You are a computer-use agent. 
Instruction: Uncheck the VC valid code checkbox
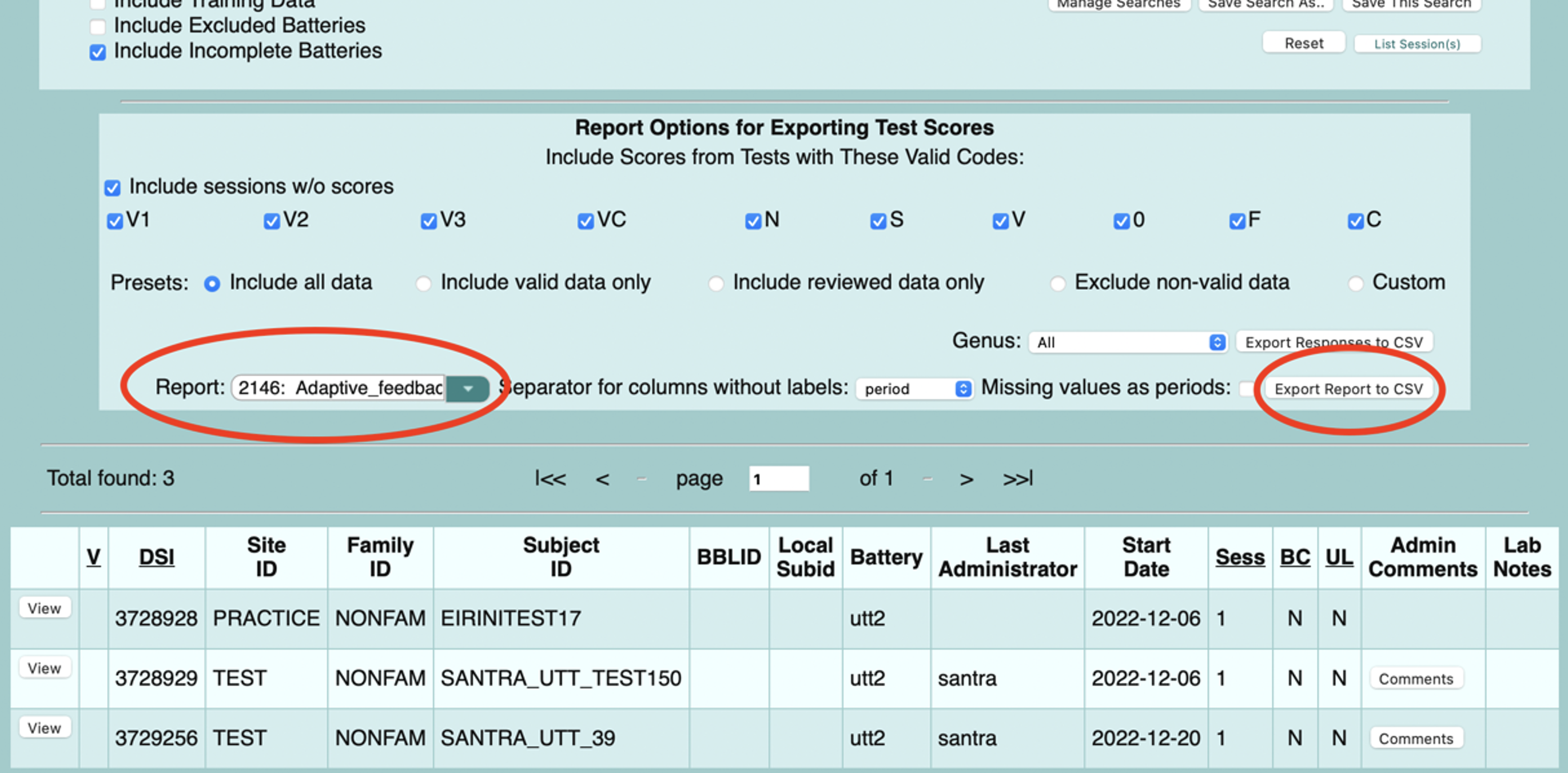click(586, 221)
